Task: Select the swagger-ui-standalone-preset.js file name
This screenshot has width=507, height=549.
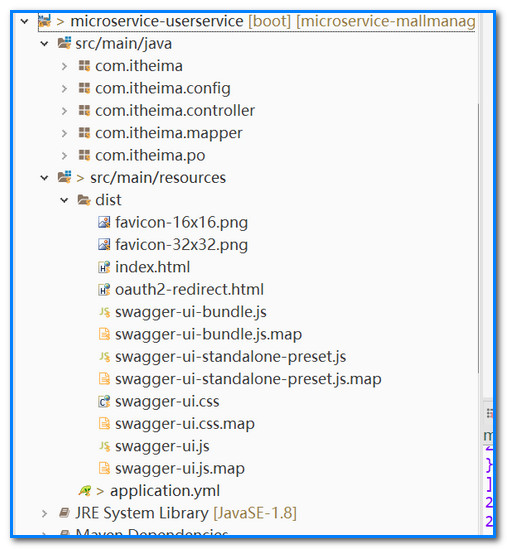Action: pos(230,357)
